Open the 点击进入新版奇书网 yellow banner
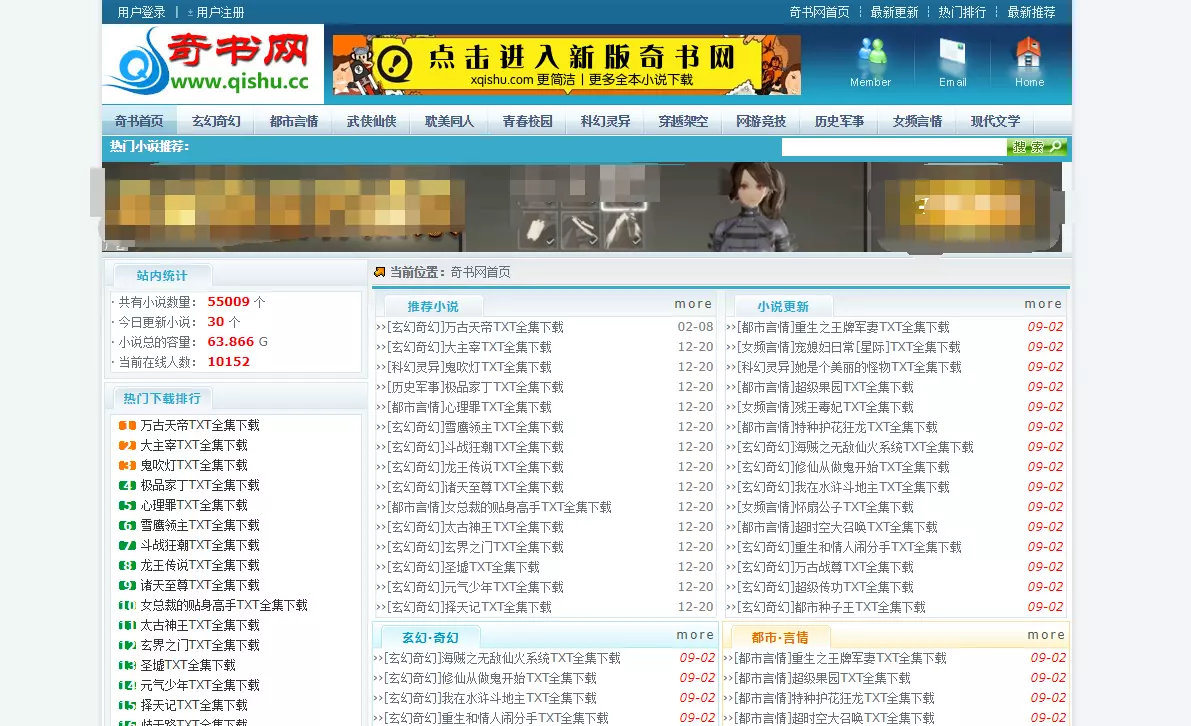The width and height of the screenshot is (1191, 726). pos(567,65)
